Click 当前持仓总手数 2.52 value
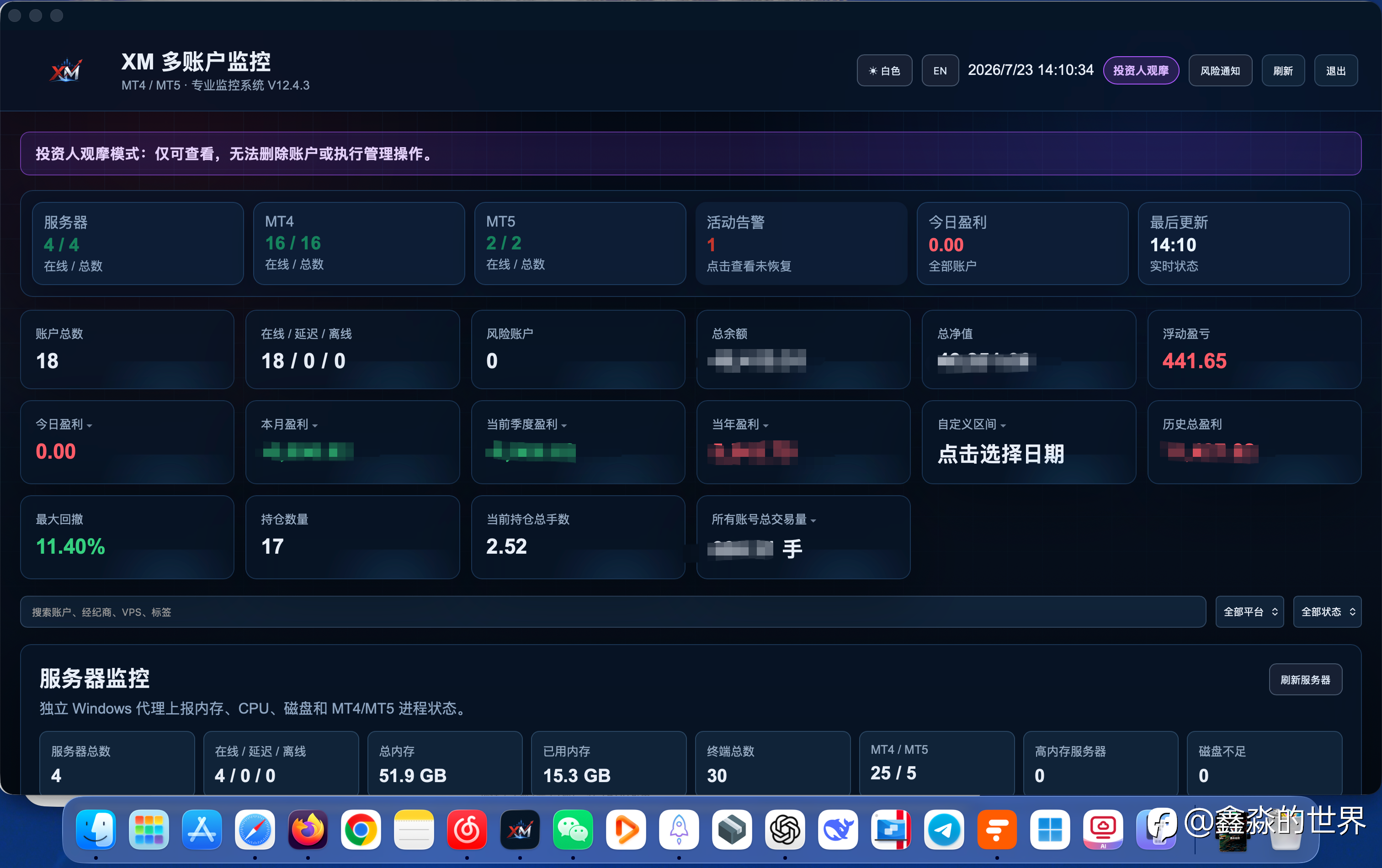This screenshot has height=868, width=1382. [x=506, y=546]
